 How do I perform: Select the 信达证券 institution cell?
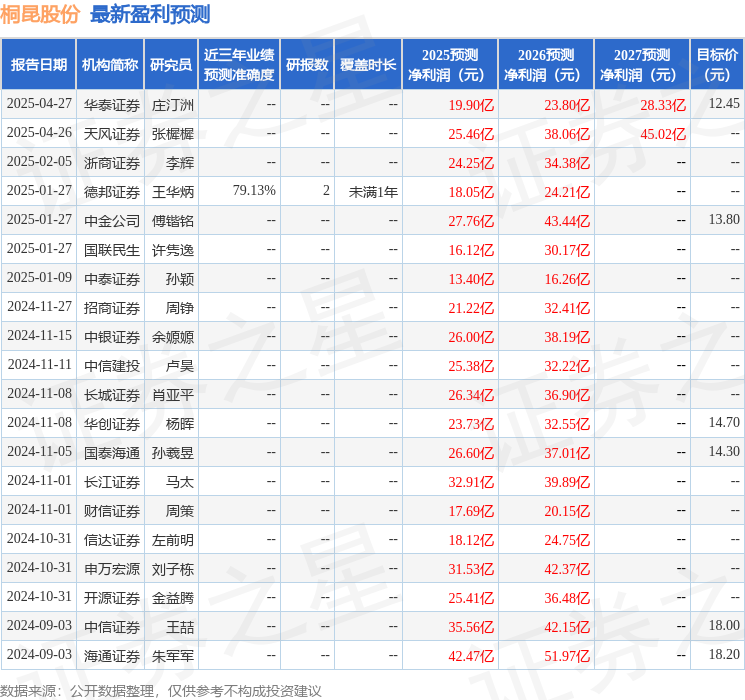click(112, 539)
